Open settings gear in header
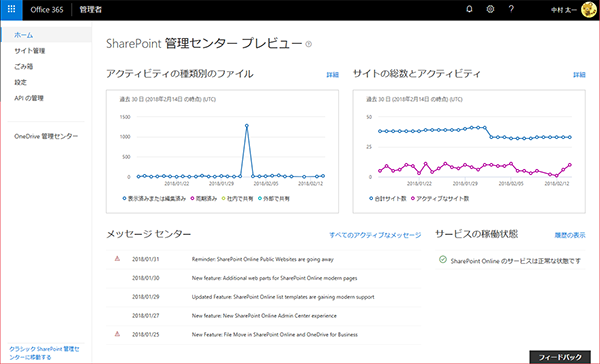The image size is (600, 364). [x=490, y=9]
